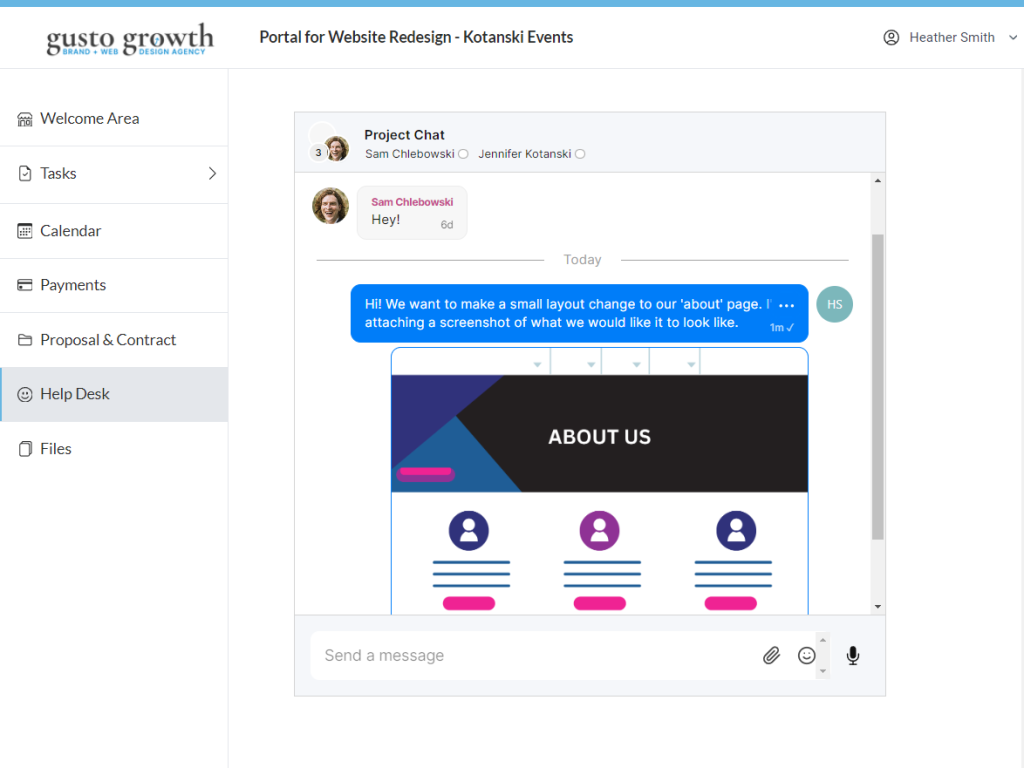This screenshot has height=768, width=1024.
Task: Click message input scroll down arrow
Action: [823, 671]
